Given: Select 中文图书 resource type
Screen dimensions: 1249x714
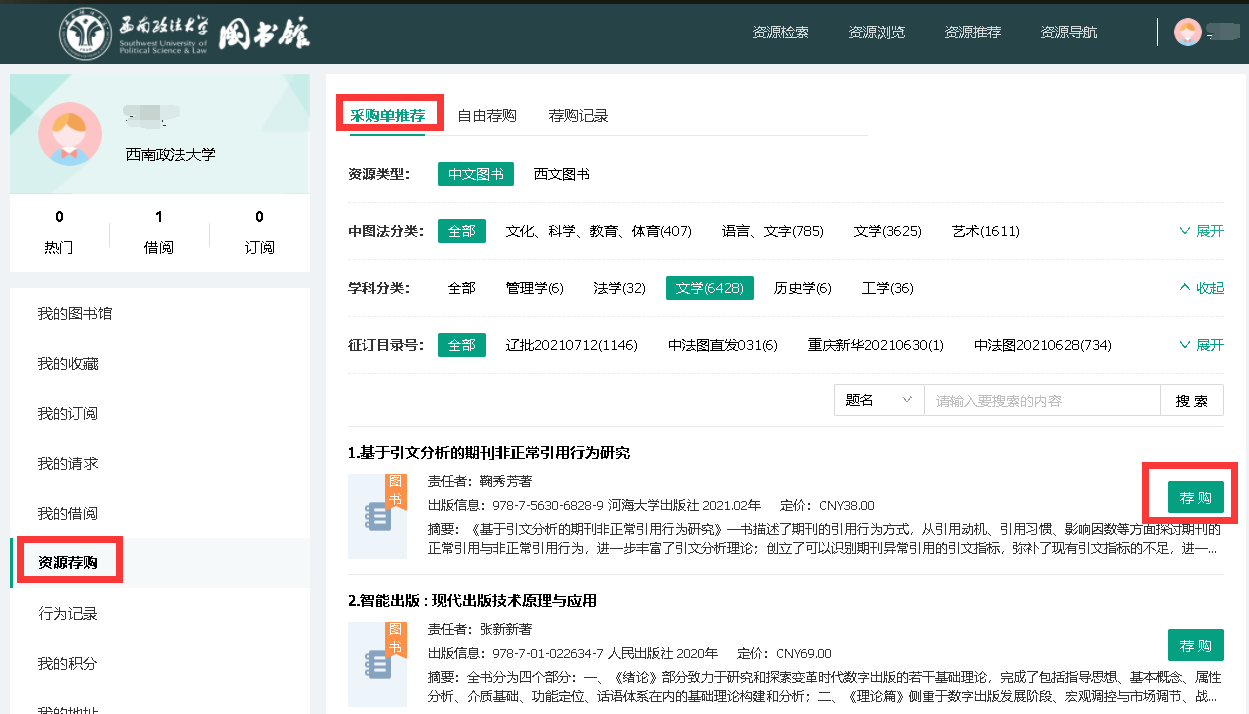Looking at the screenshot, I should [x=476, y=174].
